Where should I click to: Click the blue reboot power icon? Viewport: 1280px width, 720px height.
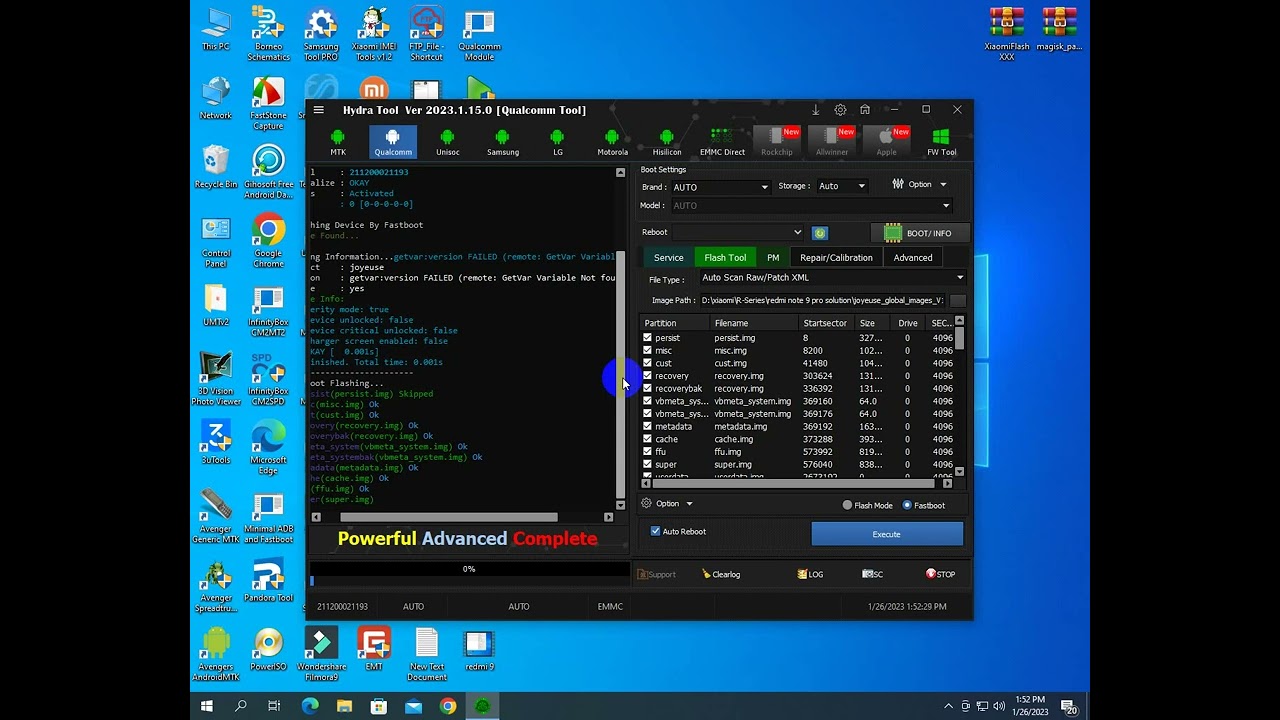tap(820, 233)
